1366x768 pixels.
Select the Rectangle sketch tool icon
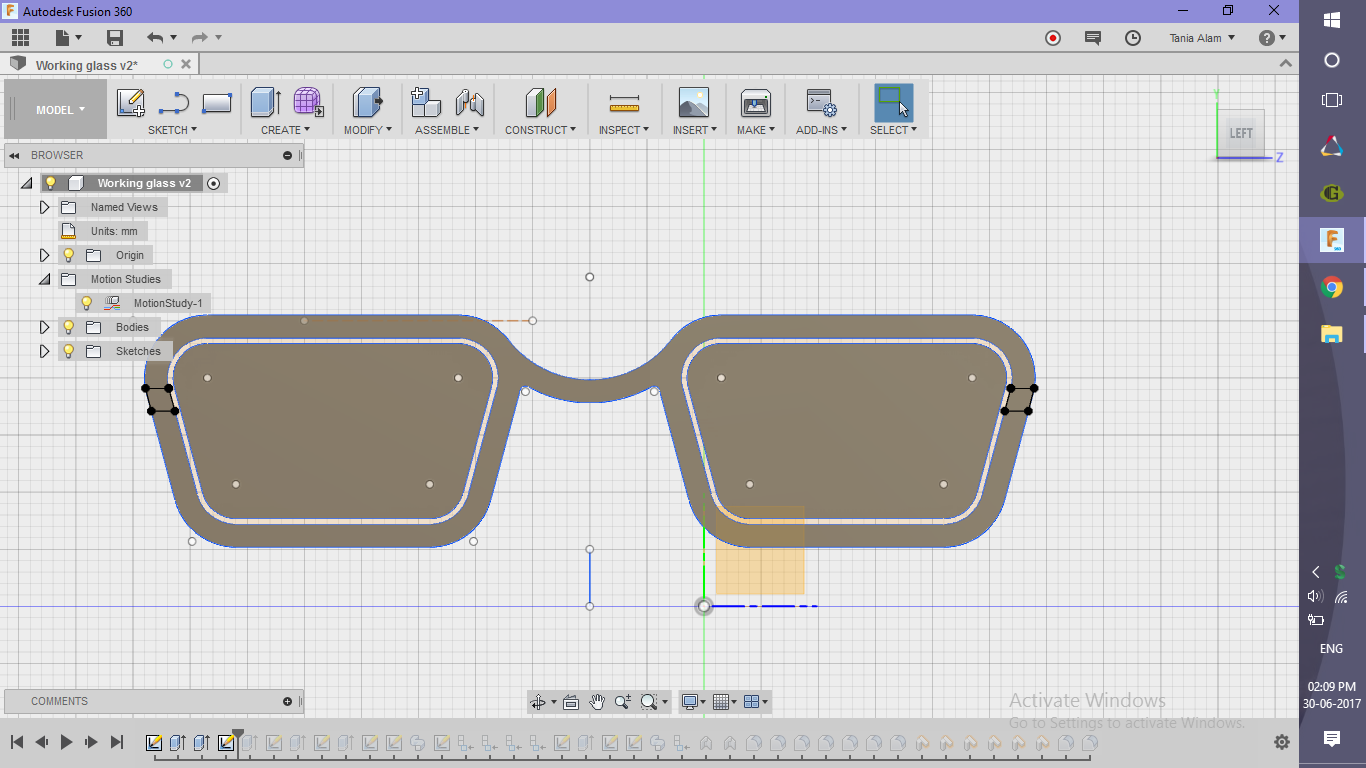click(x=217, y=102)
